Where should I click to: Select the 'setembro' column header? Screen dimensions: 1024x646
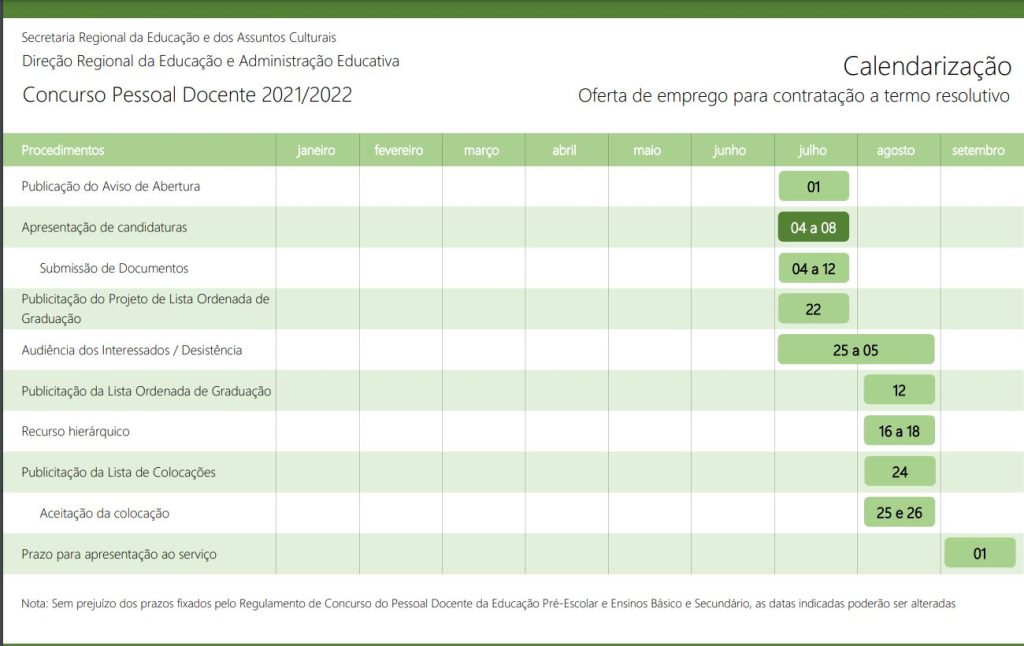click(978, 150)
